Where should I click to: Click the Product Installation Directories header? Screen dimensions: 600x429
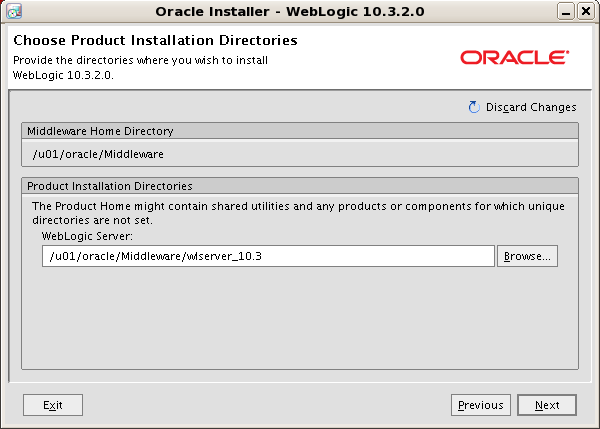click(x=300, y=186)
